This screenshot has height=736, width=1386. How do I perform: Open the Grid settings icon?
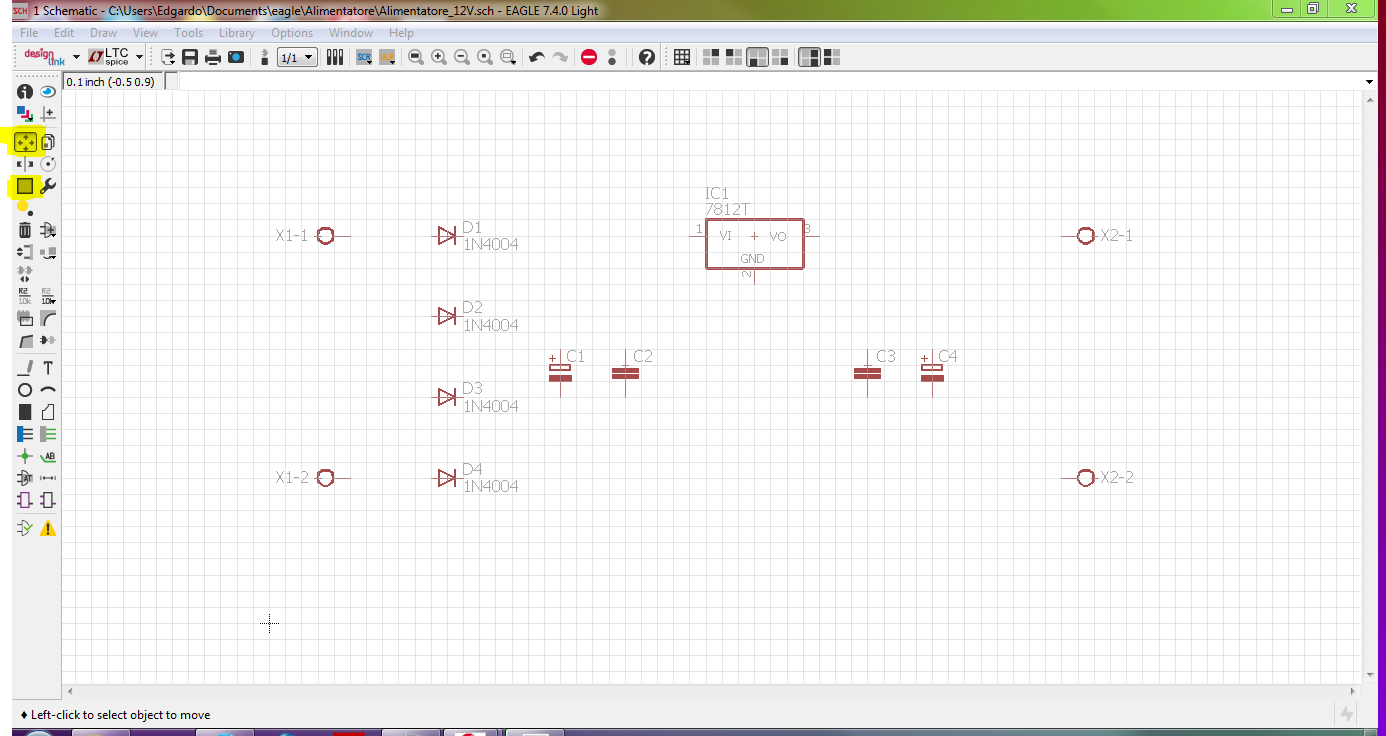click(682, 57)
